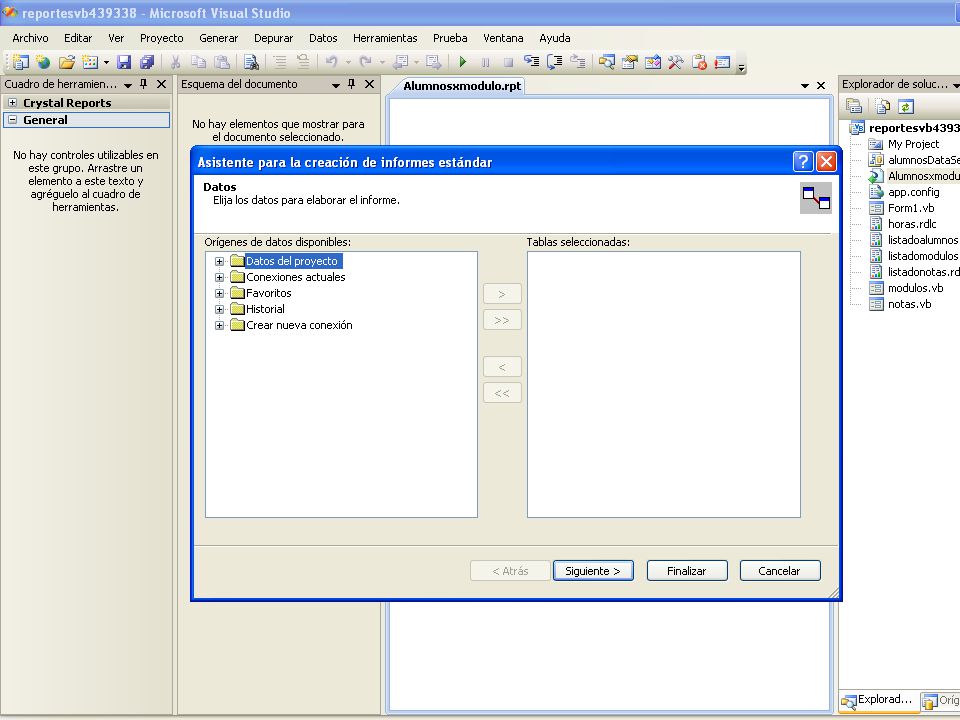Screen dimensions: 960x720
Task: Click the Step Into toolbar icon
Action: tap(531, 62)
